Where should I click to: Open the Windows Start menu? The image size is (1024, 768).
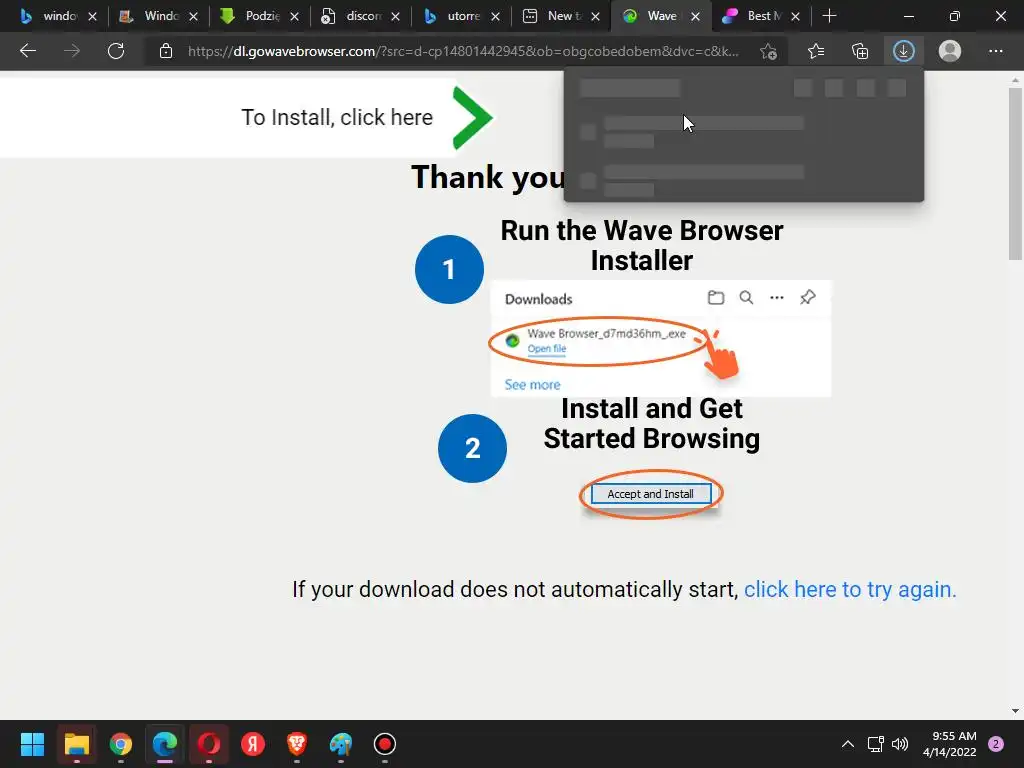tap(32, 744)
